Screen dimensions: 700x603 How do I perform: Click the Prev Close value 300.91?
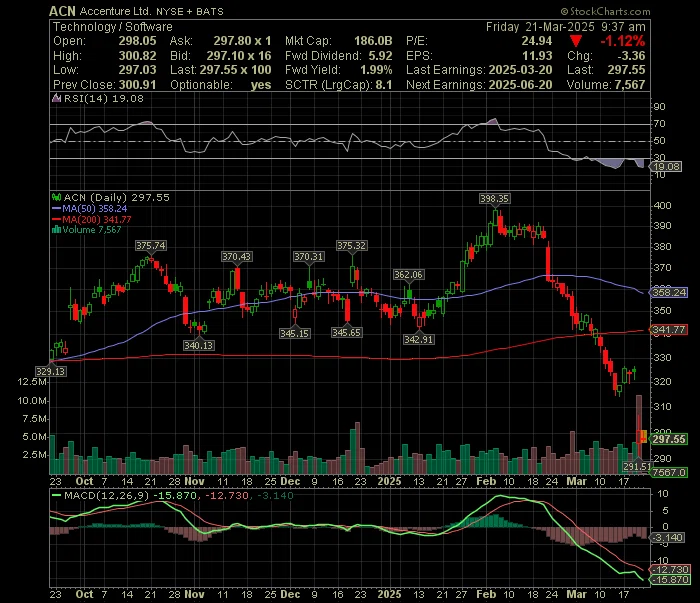coord(138,85)
